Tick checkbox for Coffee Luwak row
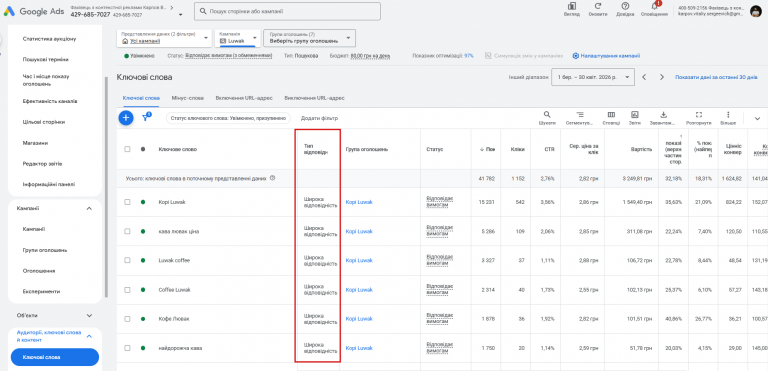This screenshot has height=371, width=768. [x=127, y=290]
